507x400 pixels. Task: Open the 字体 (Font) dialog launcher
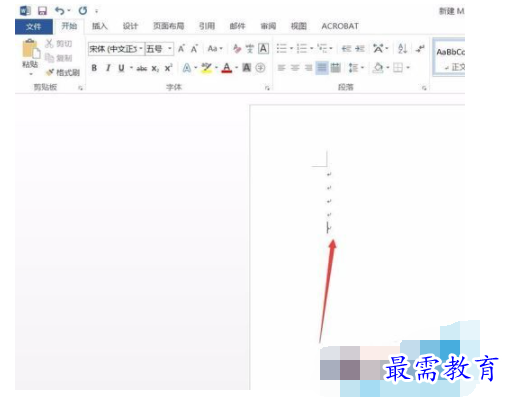coord(267,88)
